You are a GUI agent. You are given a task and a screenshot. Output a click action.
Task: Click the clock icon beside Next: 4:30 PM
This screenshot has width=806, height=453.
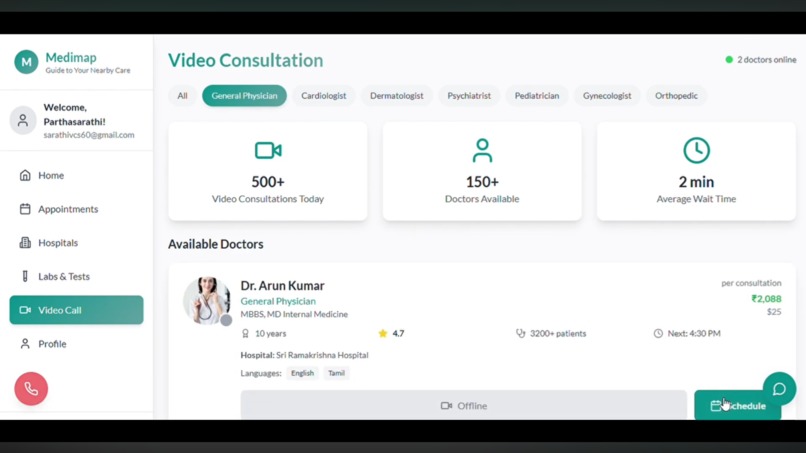(658, 333)
